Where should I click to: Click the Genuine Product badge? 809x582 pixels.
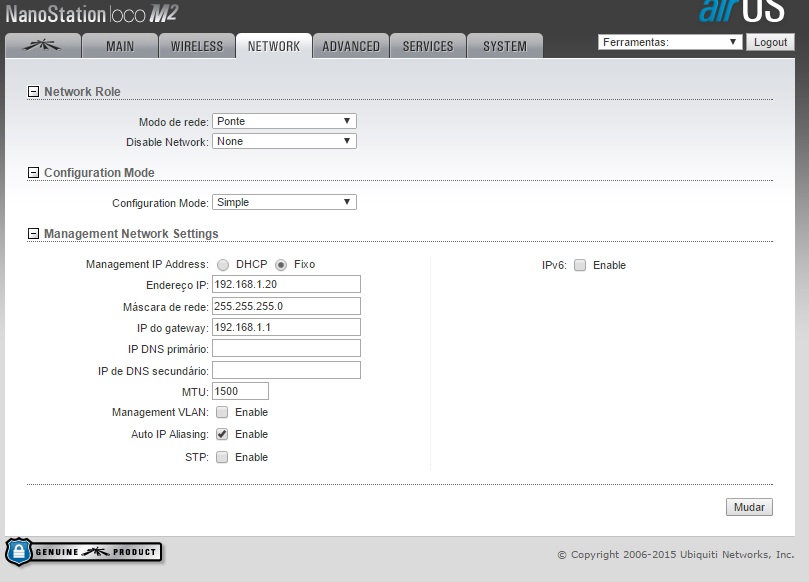point(84,552)
